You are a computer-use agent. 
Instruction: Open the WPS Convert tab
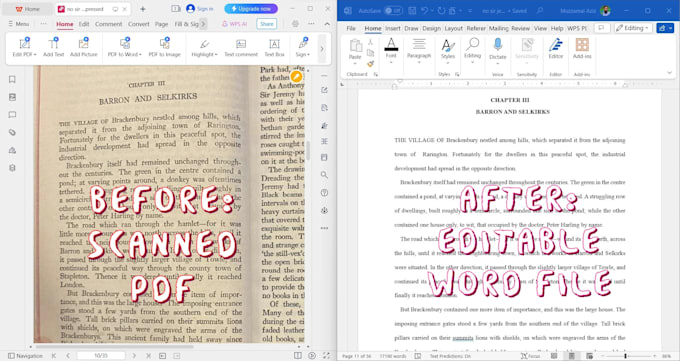(139, 24)
